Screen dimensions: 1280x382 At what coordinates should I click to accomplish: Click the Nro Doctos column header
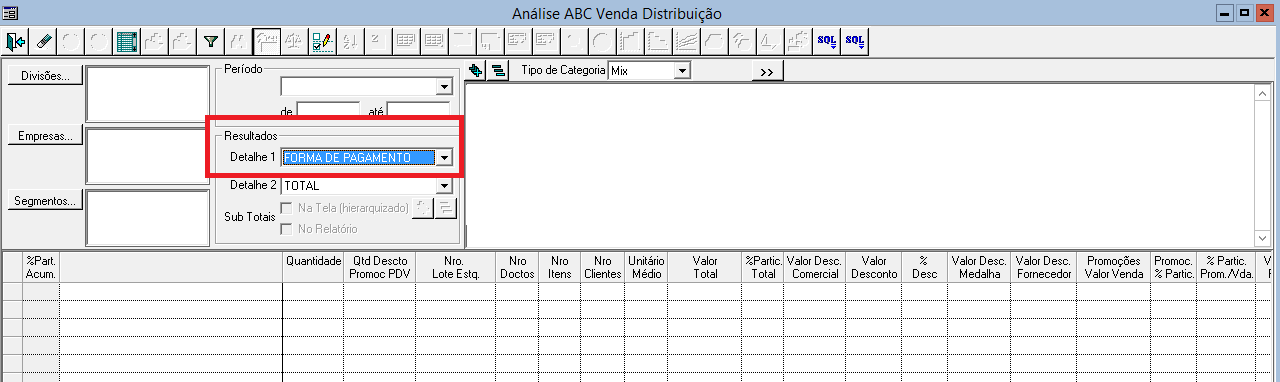(x=517, y=267)
